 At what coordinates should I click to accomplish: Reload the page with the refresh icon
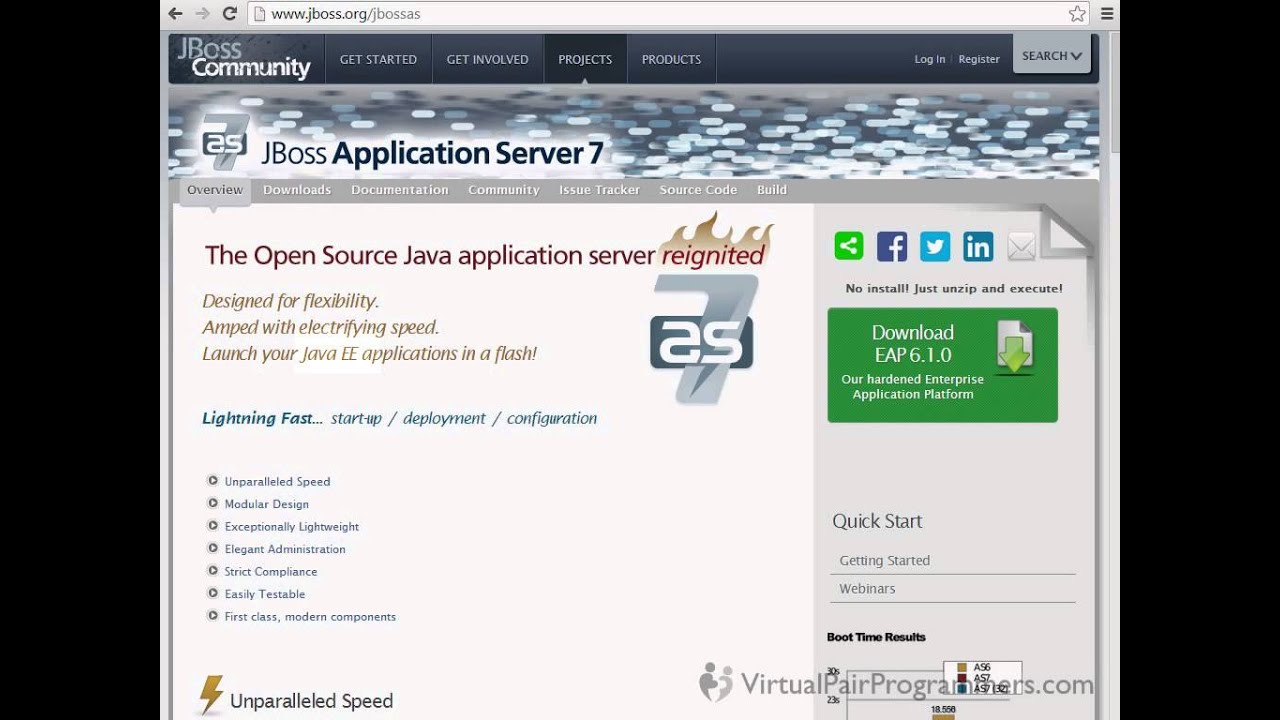[229, 14]
